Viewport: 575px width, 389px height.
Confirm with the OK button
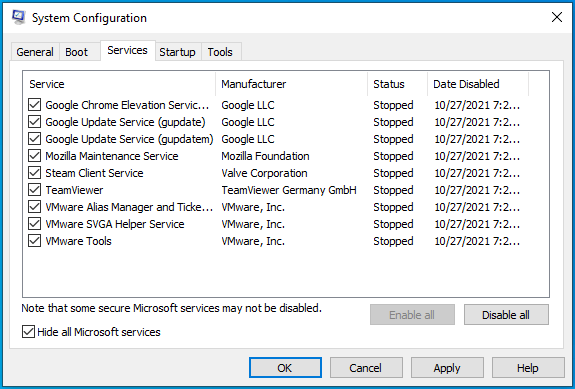point(285,368)
